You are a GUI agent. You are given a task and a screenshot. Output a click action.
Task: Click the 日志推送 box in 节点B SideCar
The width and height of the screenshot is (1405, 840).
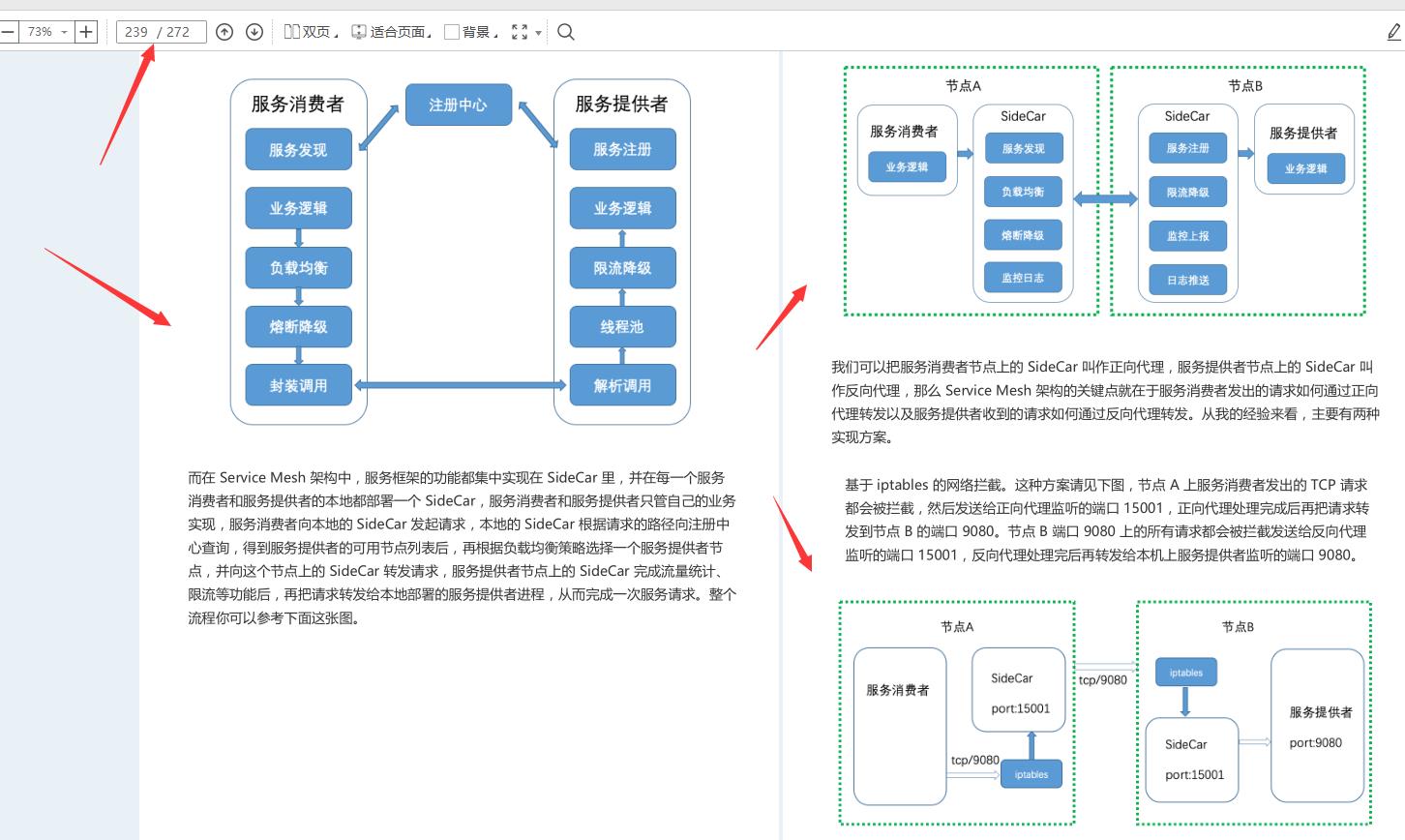tap(1187, 280)
